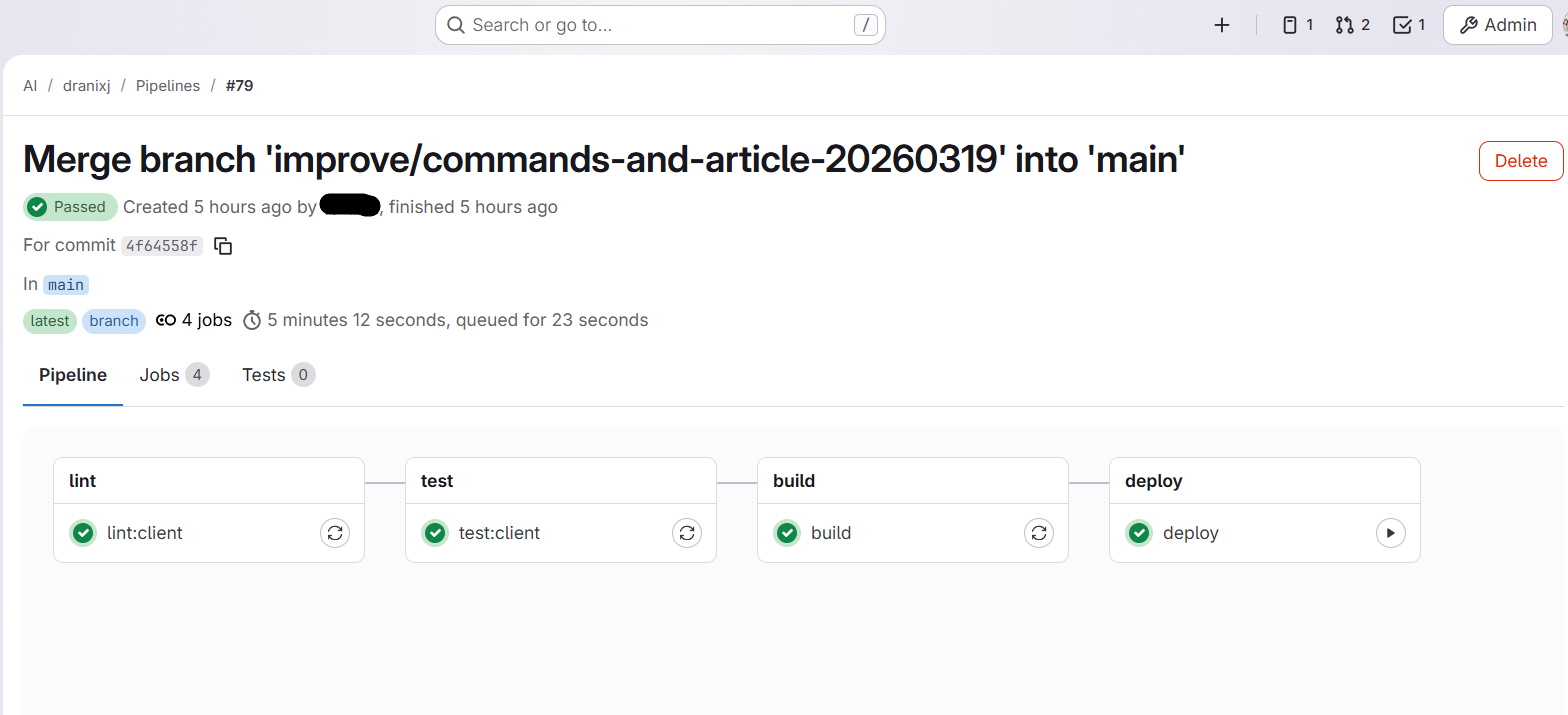
Task: Retry the lint:client job
Action: coord(335,533)
